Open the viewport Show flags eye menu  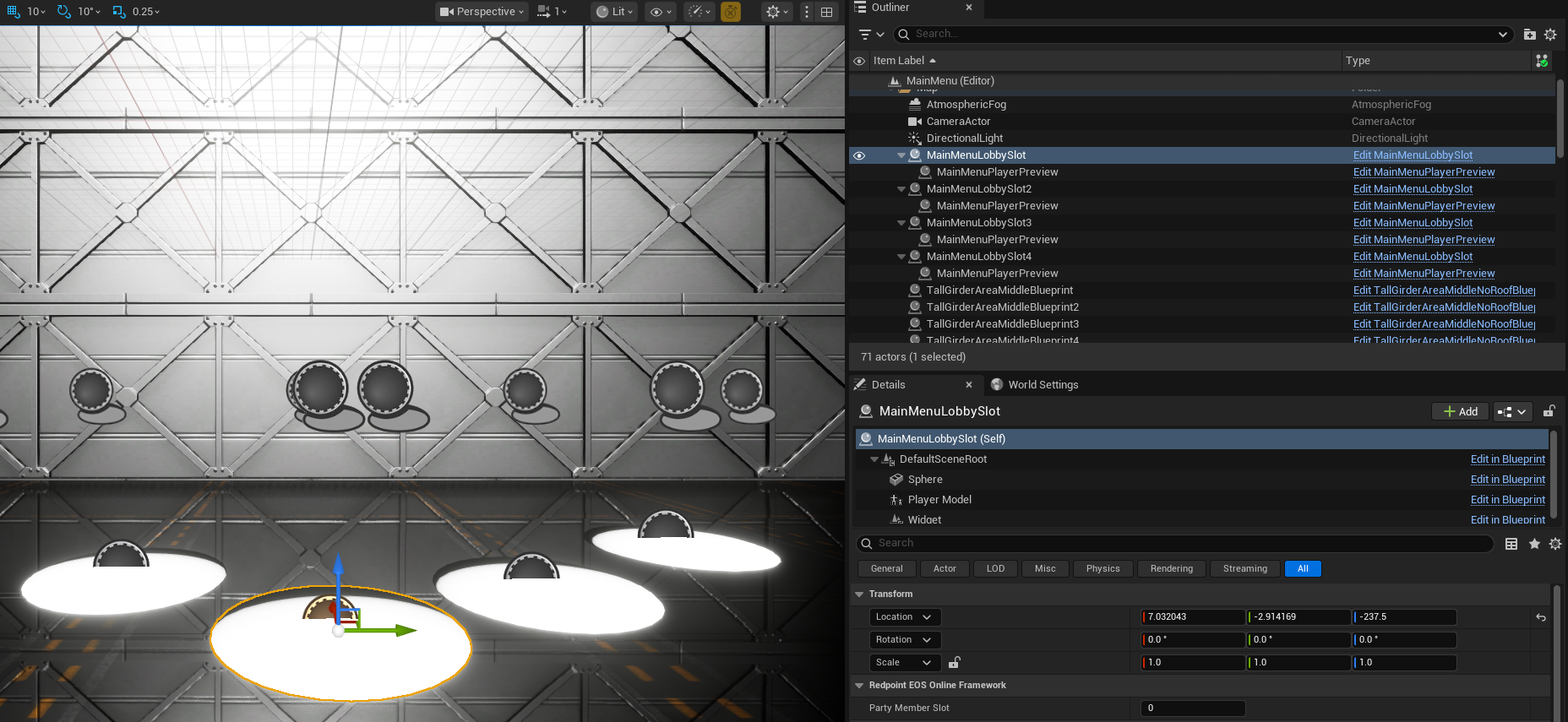[x=661, y=12]
